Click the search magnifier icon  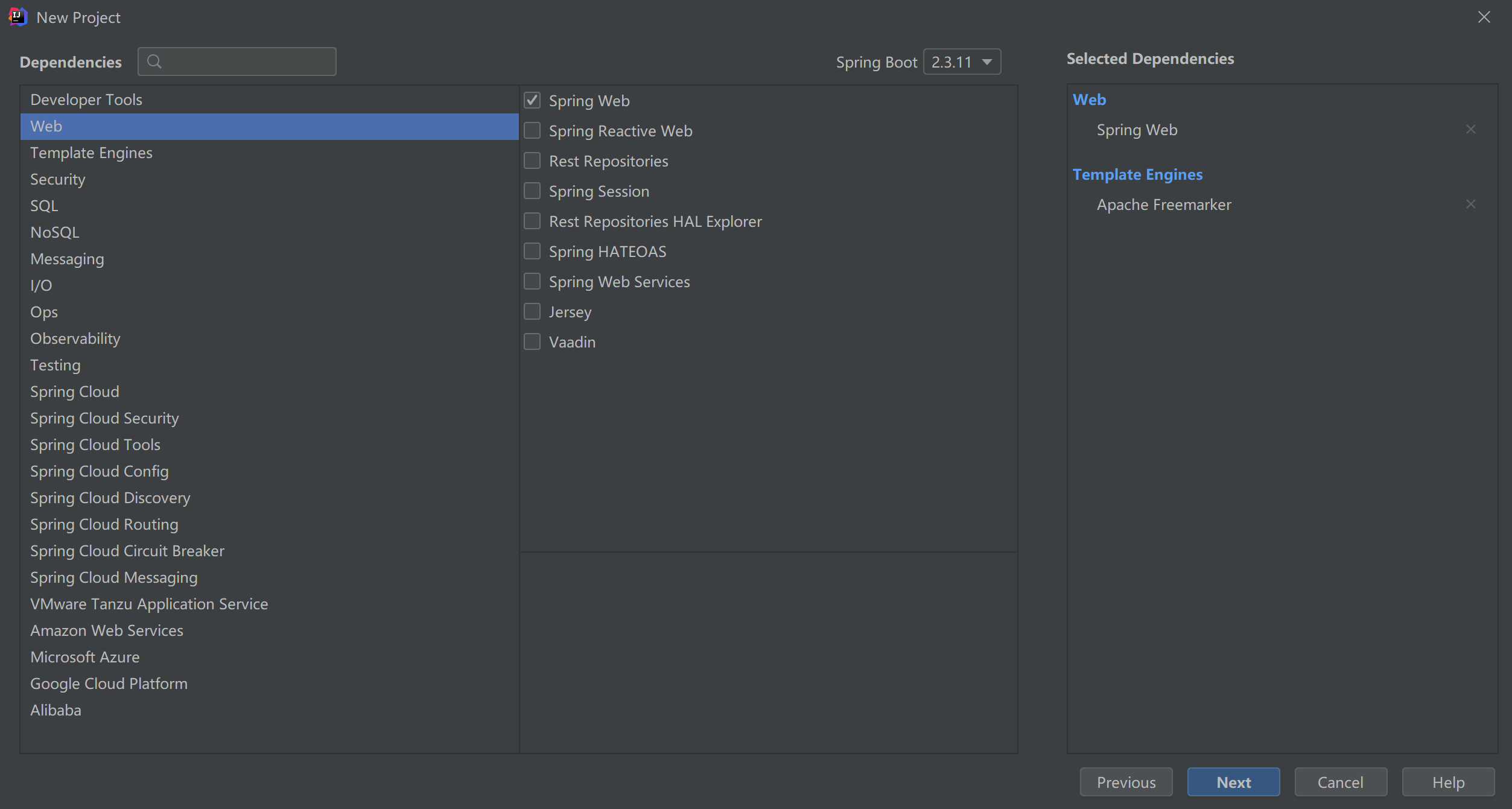pyautogui.click(x=154, y=62)
